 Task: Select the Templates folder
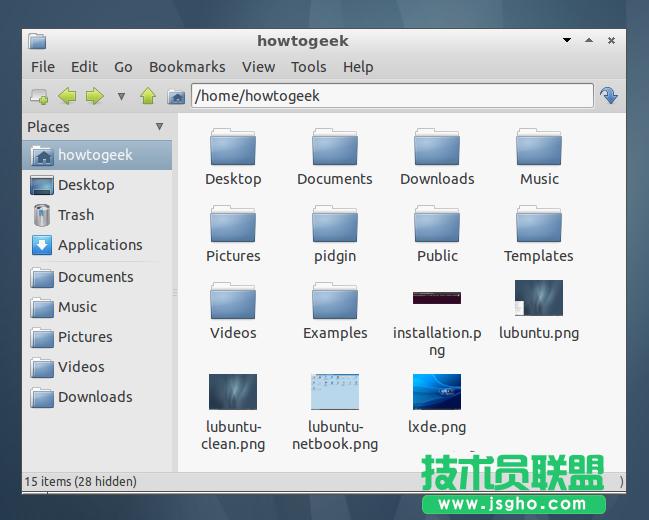click(539, 234)
